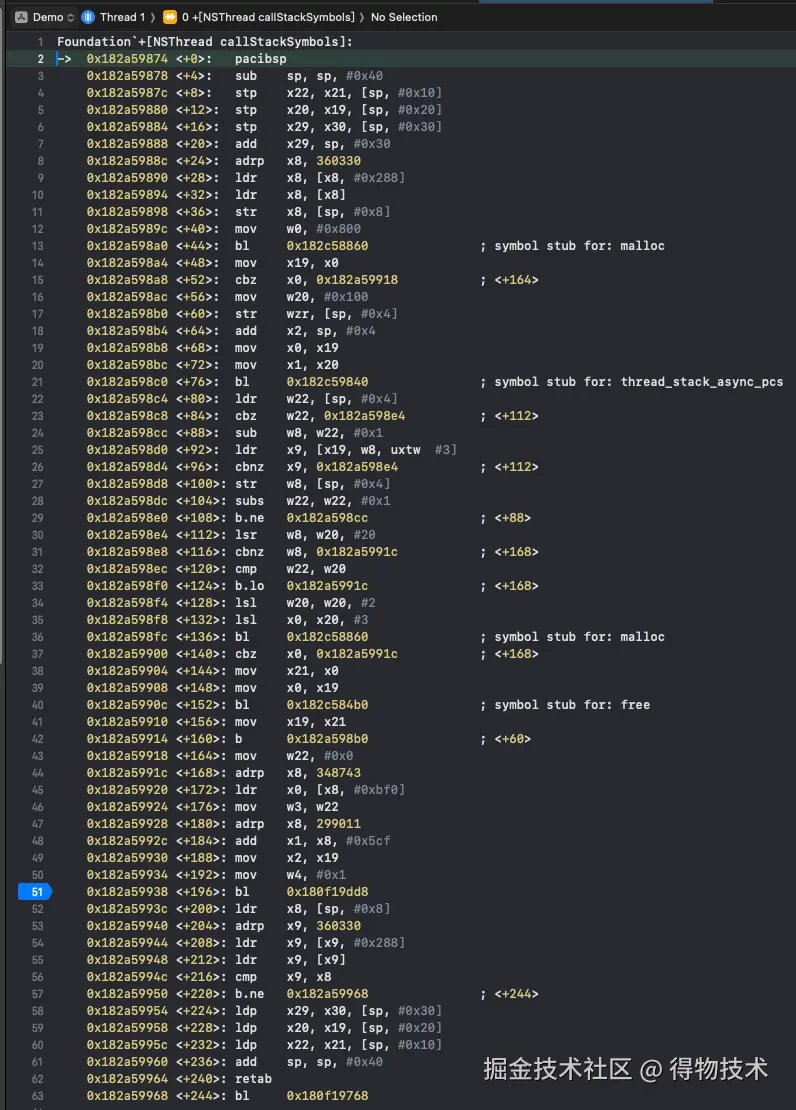Click the thread_stack_async_pcs symbol stub comment
The height and width of the screenshot is (1110, 796).
[632, 382]
